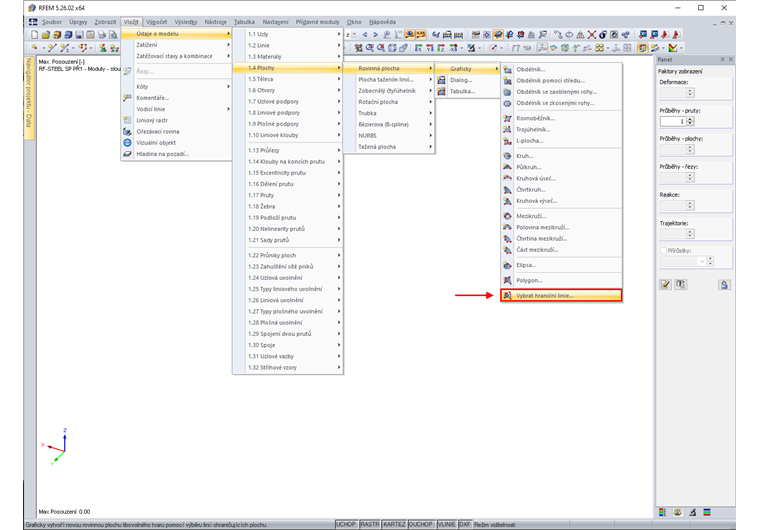Click the Dialog icon in the submenu

441,80
